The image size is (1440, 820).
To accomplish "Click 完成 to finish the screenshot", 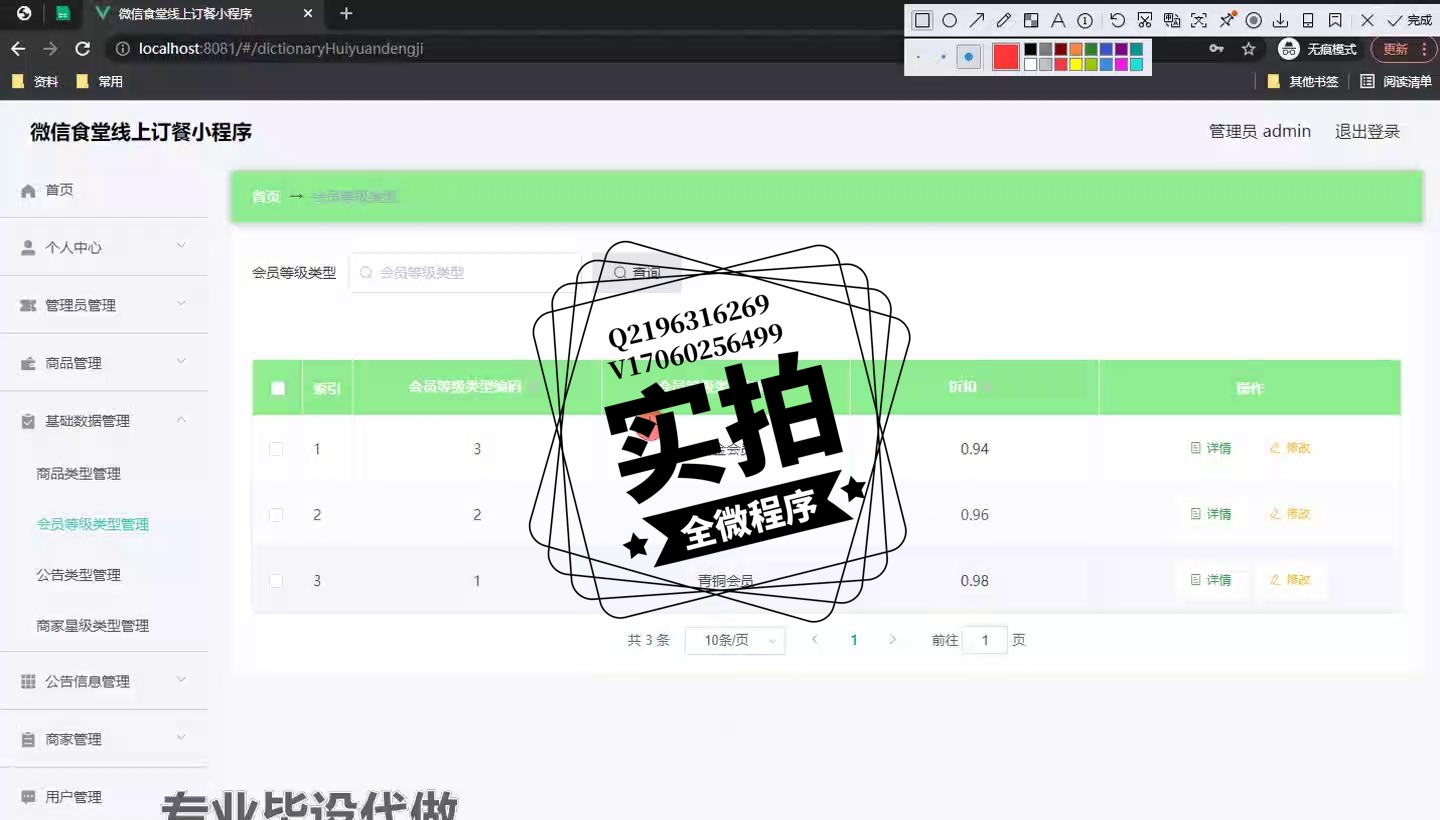I will click(x=1409, y=20).
